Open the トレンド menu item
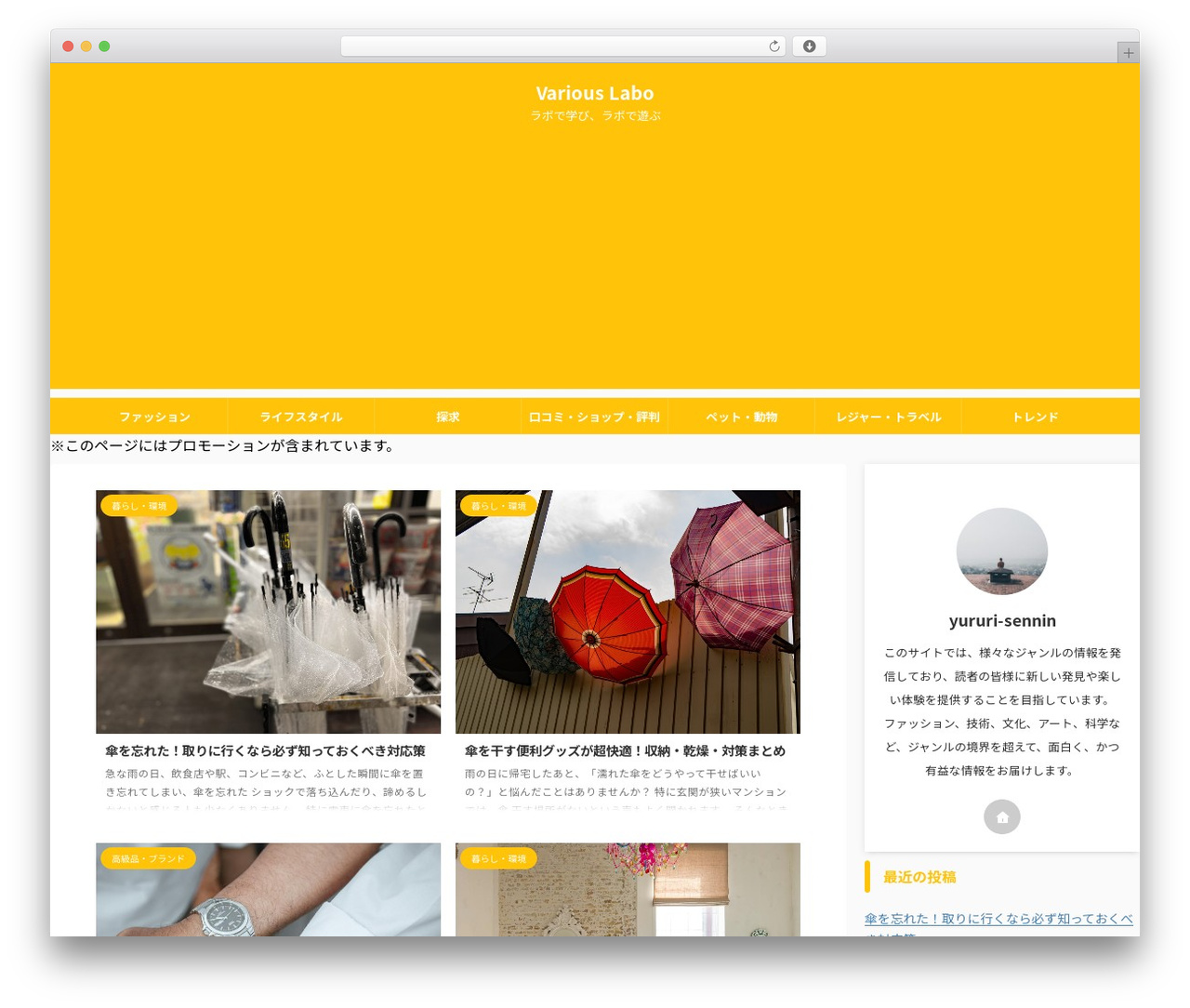Screen dimensions: 1190x1008 1035,417
